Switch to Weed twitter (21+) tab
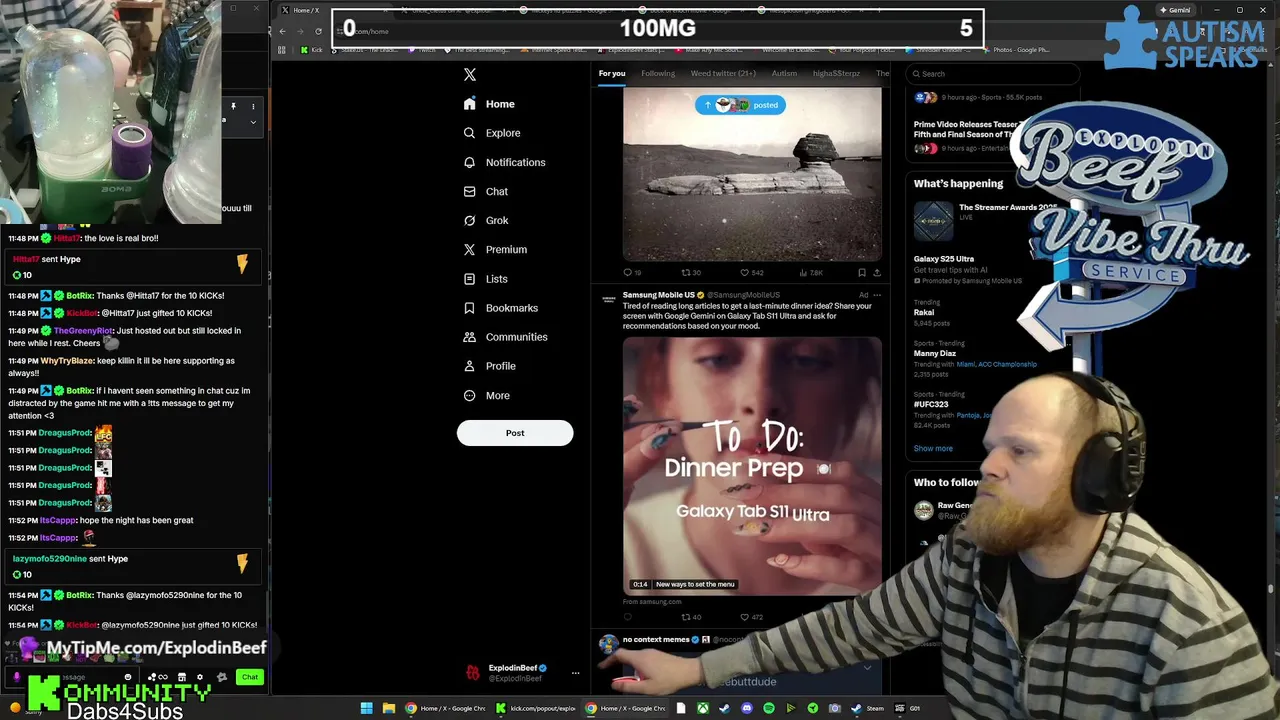 coord(723,73)
